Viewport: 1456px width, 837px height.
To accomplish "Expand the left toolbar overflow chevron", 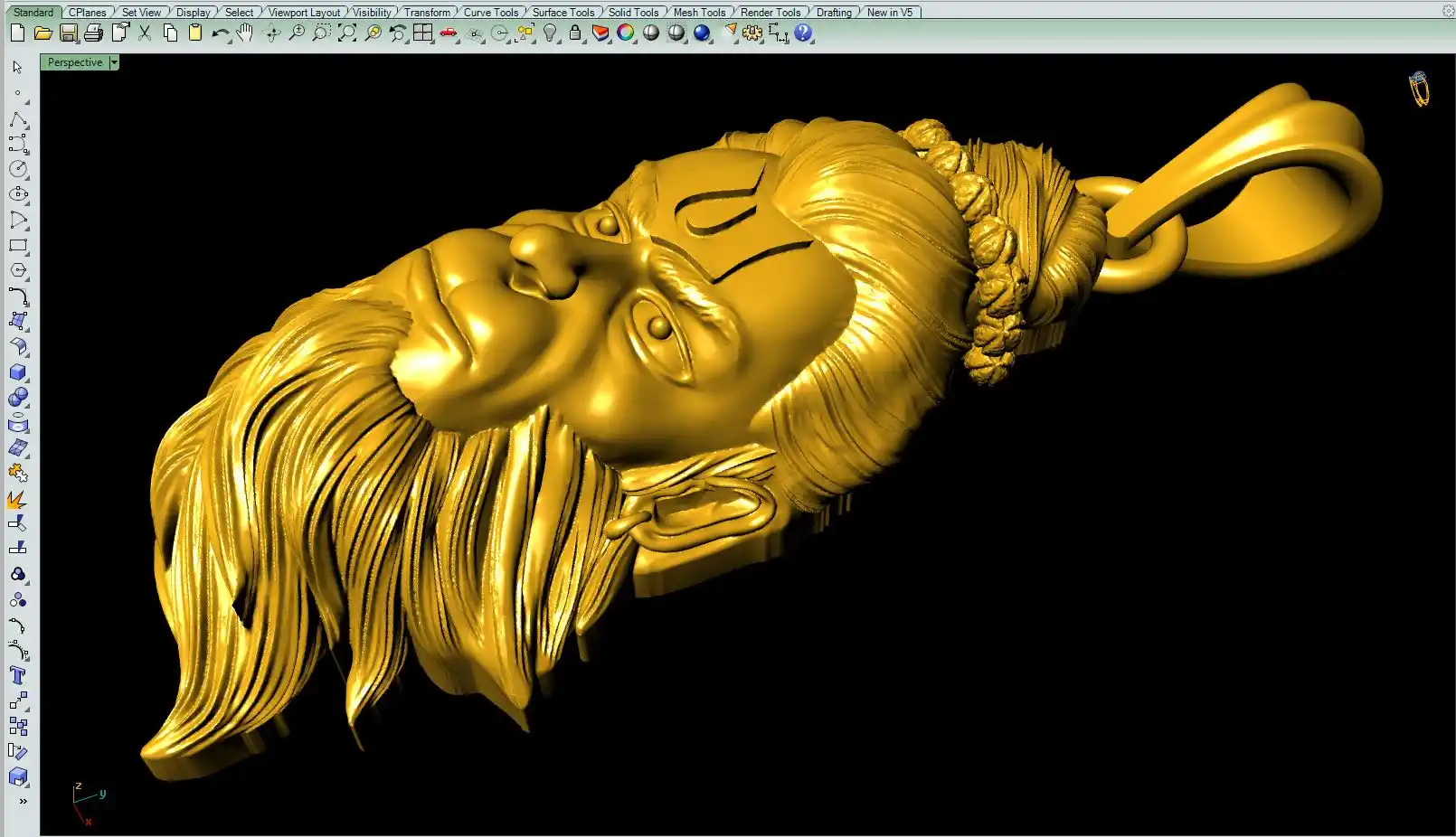I will (x=23, y=801).
